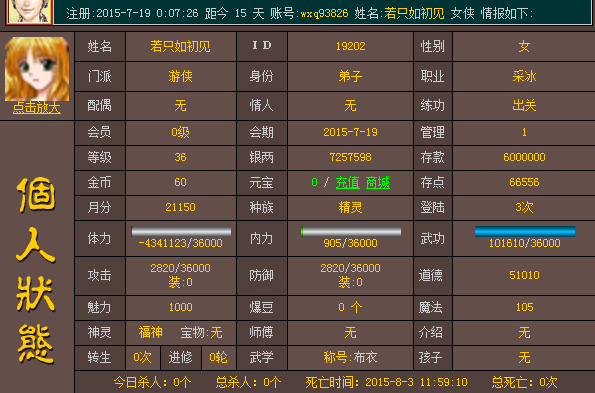Viewport: 595px width, 393px height.
Task: Click the blue 武功 progress bar
Action: point(525,231)
